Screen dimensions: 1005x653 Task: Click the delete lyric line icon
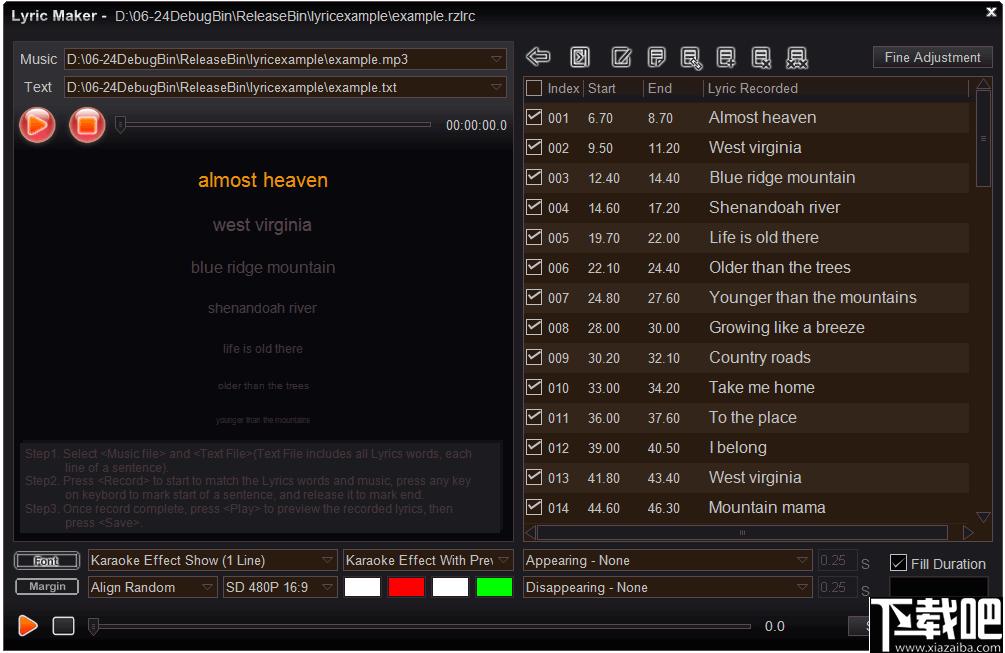pos(761,57)
